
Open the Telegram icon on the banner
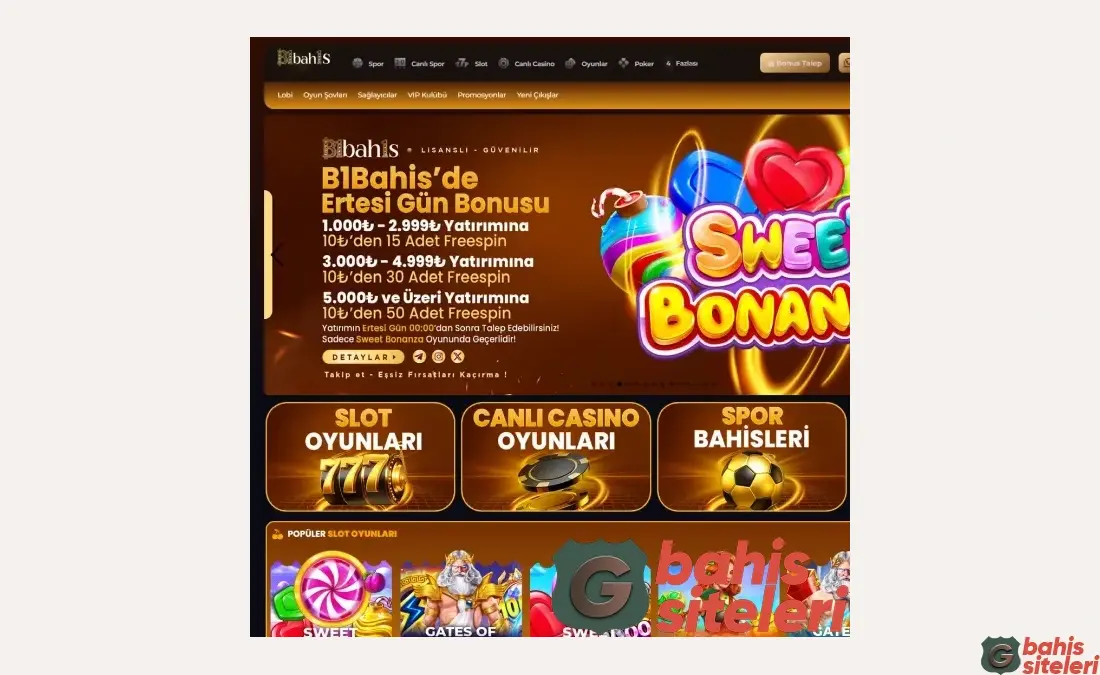pyautogui.click(x=420, y=356)
